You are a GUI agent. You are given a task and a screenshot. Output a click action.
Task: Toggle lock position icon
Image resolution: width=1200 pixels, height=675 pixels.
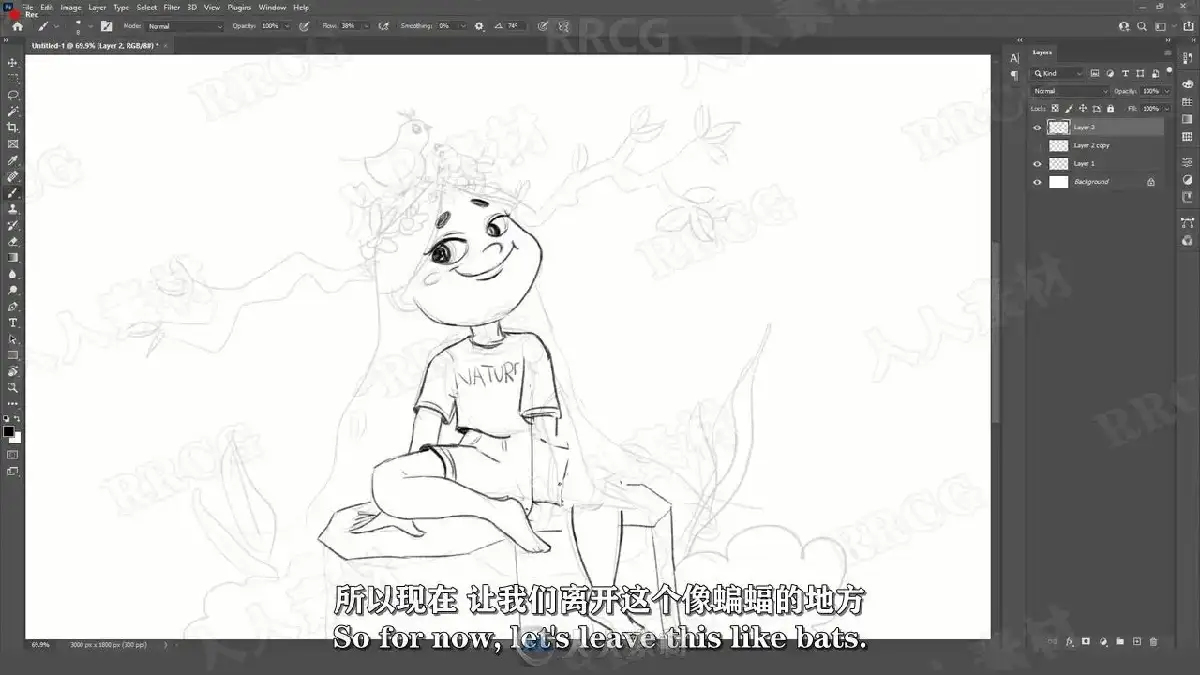point(1082,108)
